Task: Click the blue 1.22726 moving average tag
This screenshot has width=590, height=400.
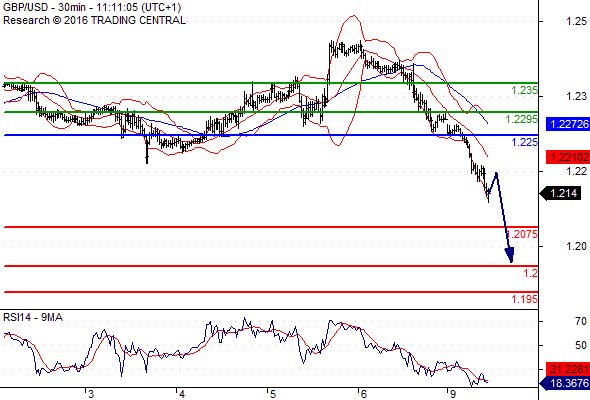Action: coord(568,124)
